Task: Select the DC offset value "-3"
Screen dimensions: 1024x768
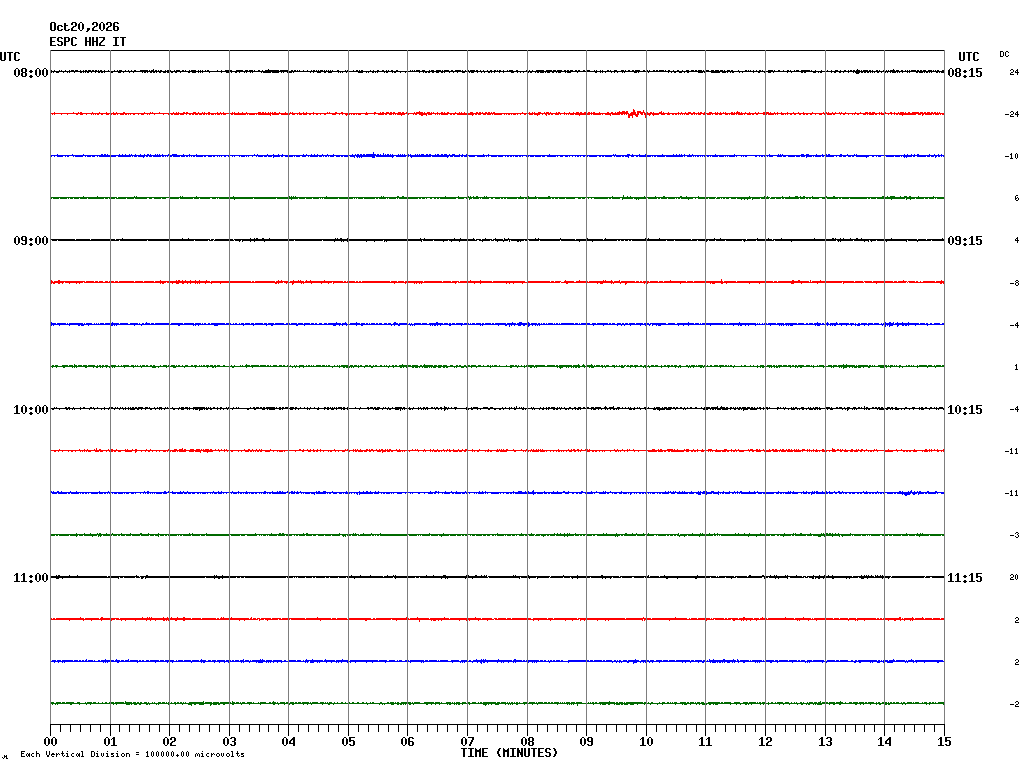Action: [1014, 536]
